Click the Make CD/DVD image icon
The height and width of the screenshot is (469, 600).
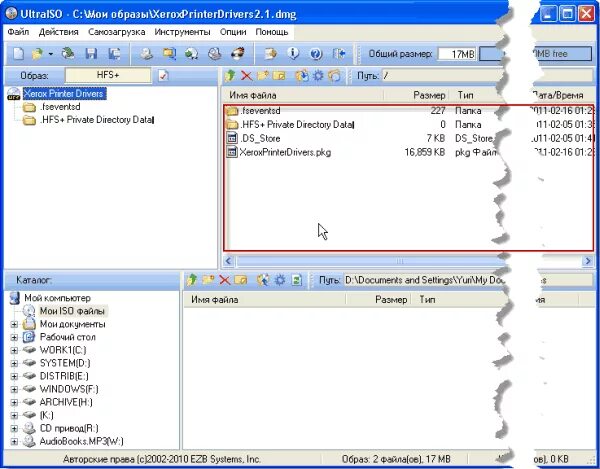click(146, 54)
